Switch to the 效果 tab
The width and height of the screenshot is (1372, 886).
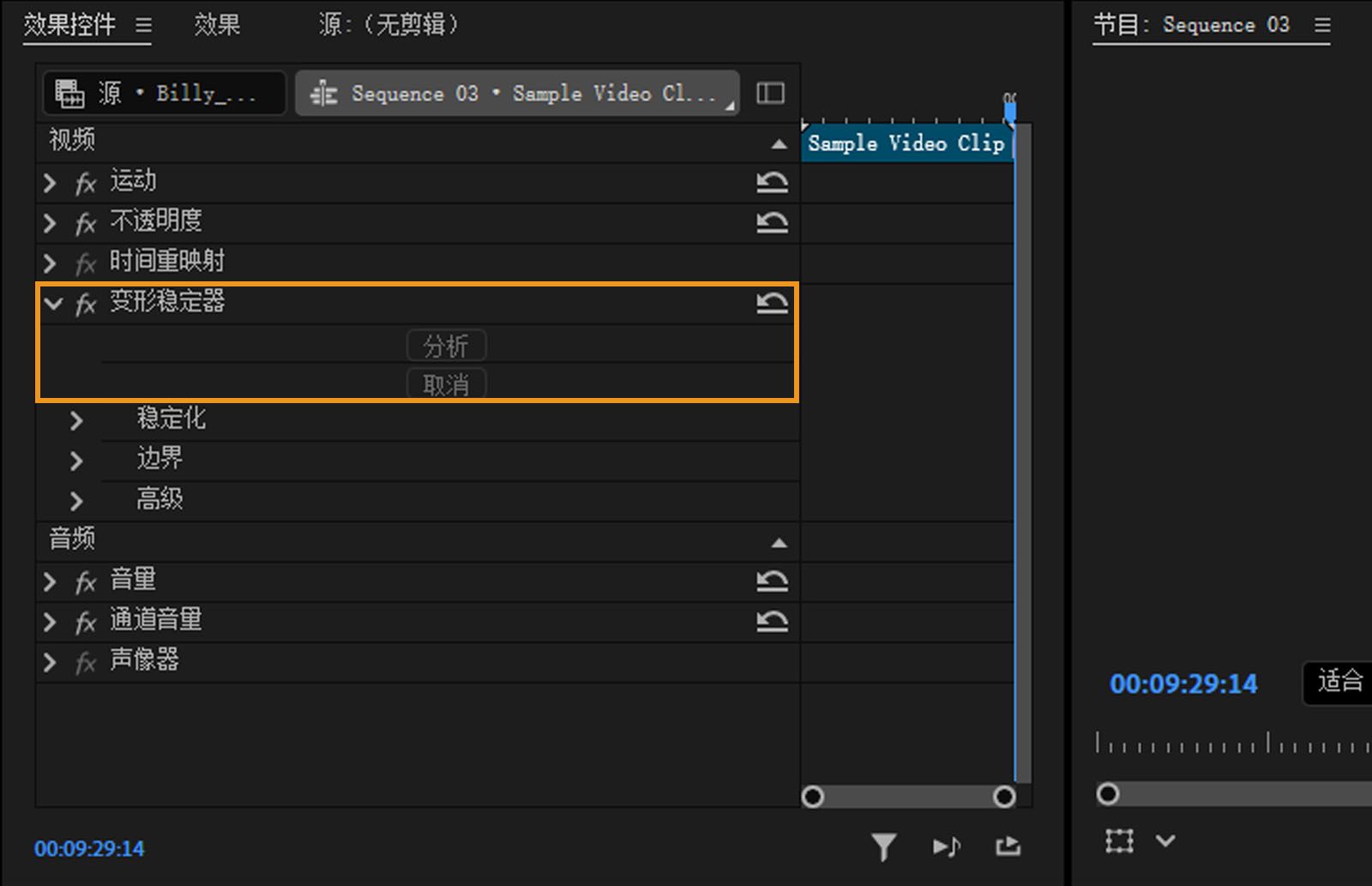pos(216,25)
